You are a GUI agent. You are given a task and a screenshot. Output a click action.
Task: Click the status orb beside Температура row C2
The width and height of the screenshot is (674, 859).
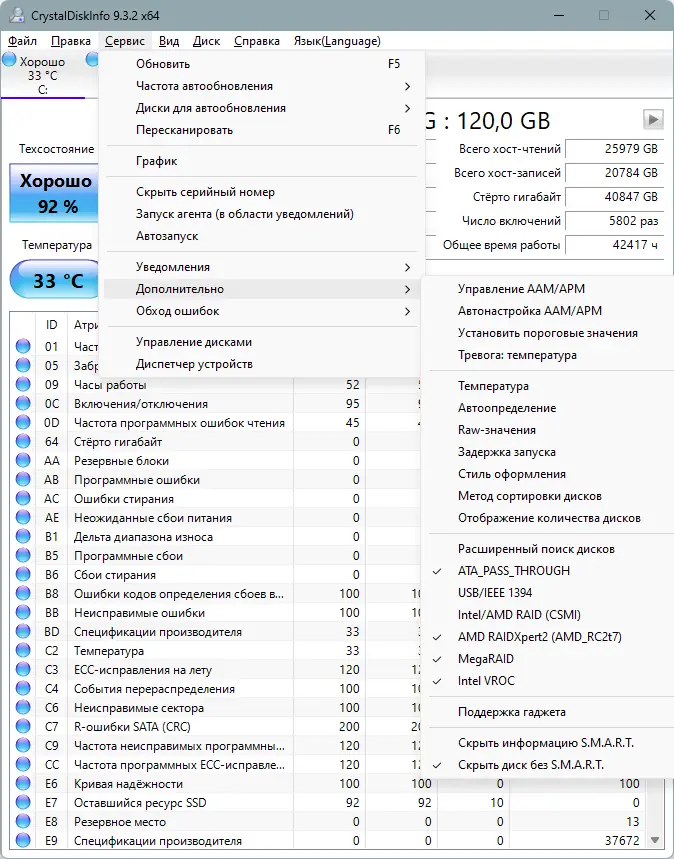(23, 651)
